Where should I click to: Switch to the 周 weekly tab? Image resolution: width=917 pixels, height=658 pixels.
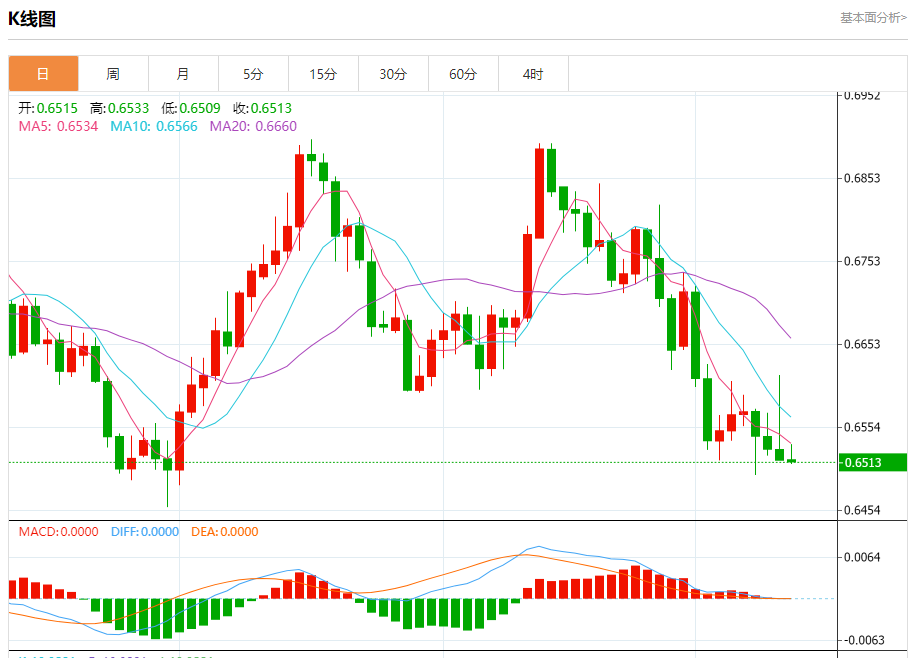point(113,74)
